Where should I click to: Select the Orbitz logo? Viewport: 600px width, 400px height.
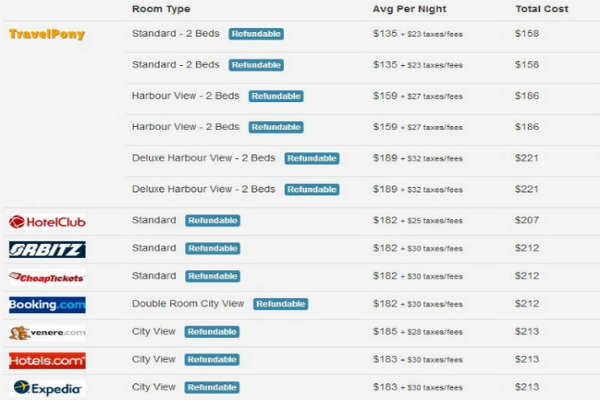point(47,249)
